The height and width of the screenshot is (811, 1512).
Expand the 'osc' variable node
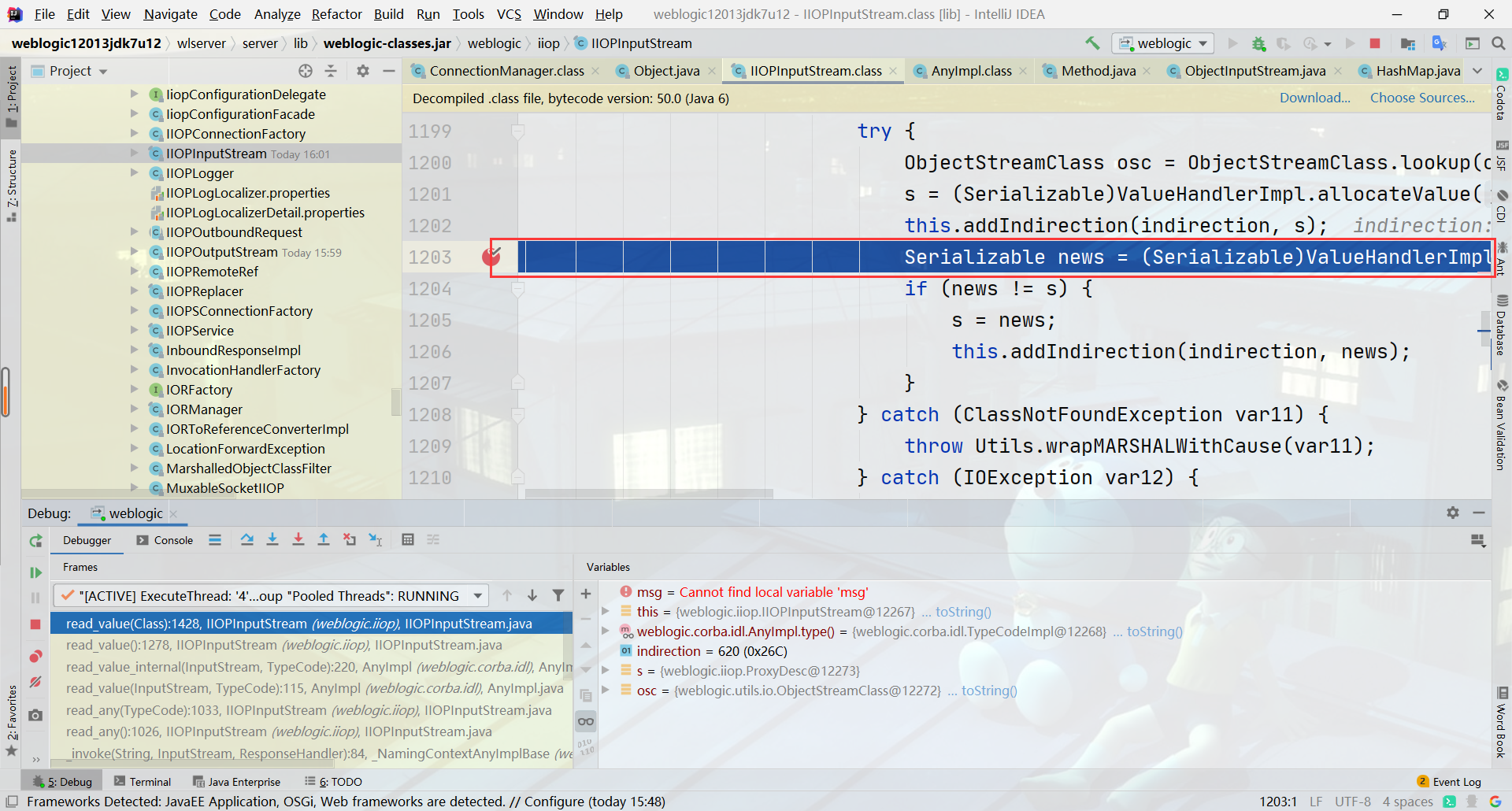point(606,690)
